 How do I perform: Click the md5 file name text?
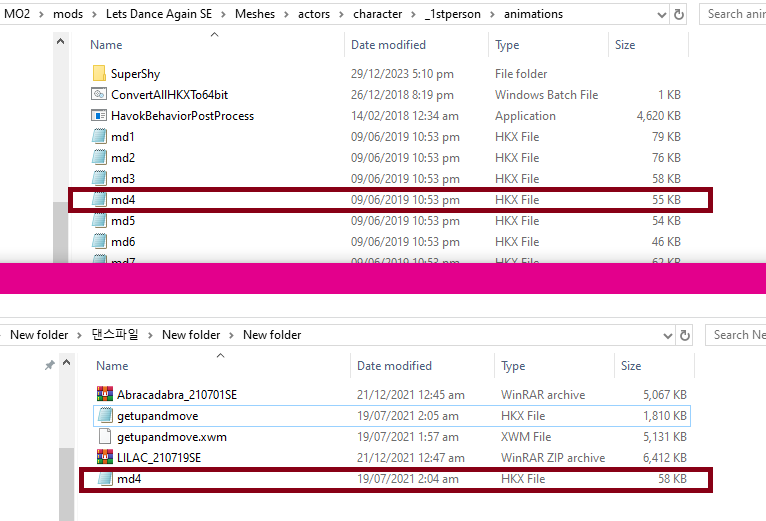(123, 220)
